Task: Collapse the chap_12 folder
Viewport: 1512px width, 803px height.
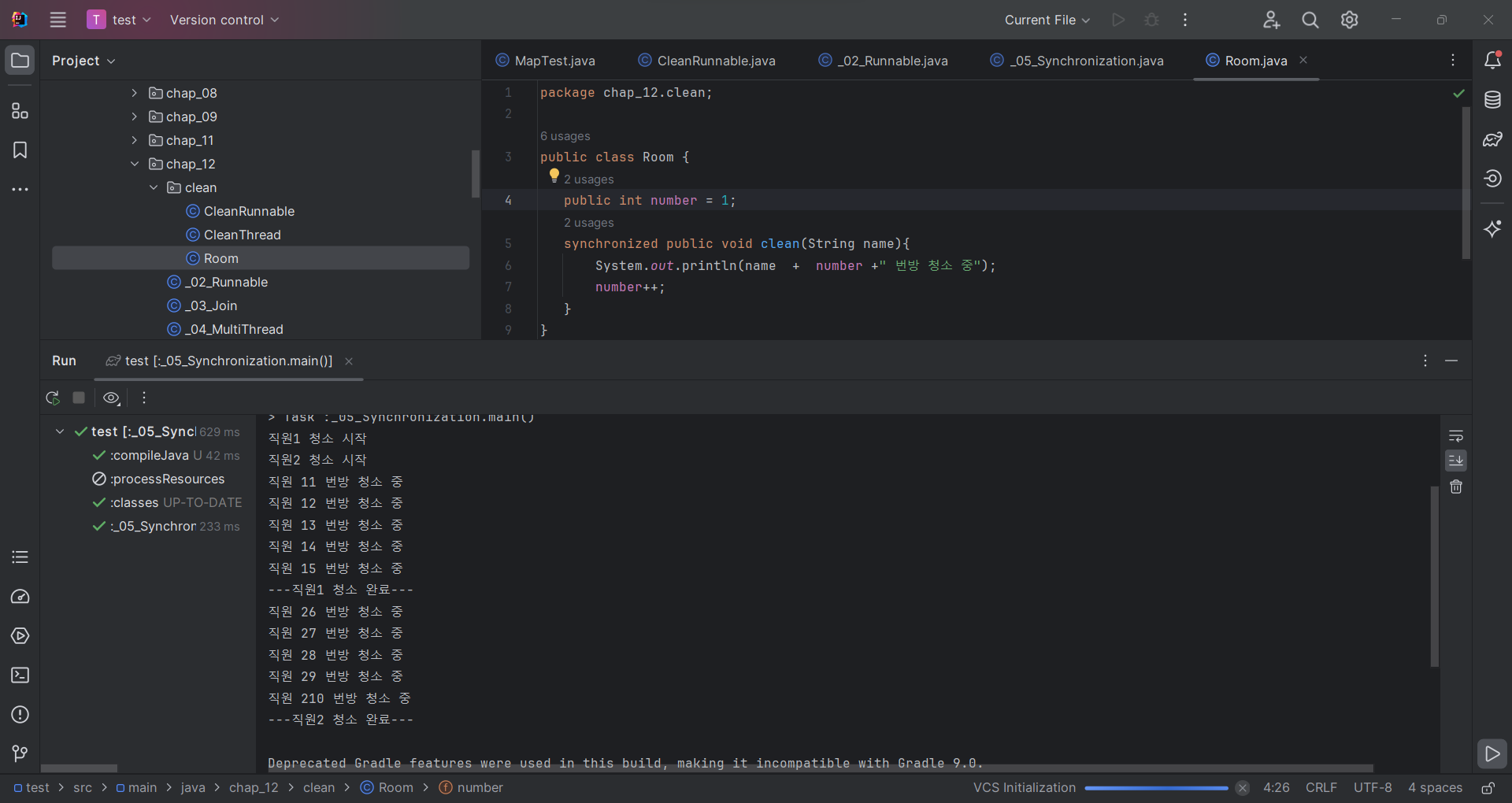Action: pyautogui.click(x=134, y=164)
